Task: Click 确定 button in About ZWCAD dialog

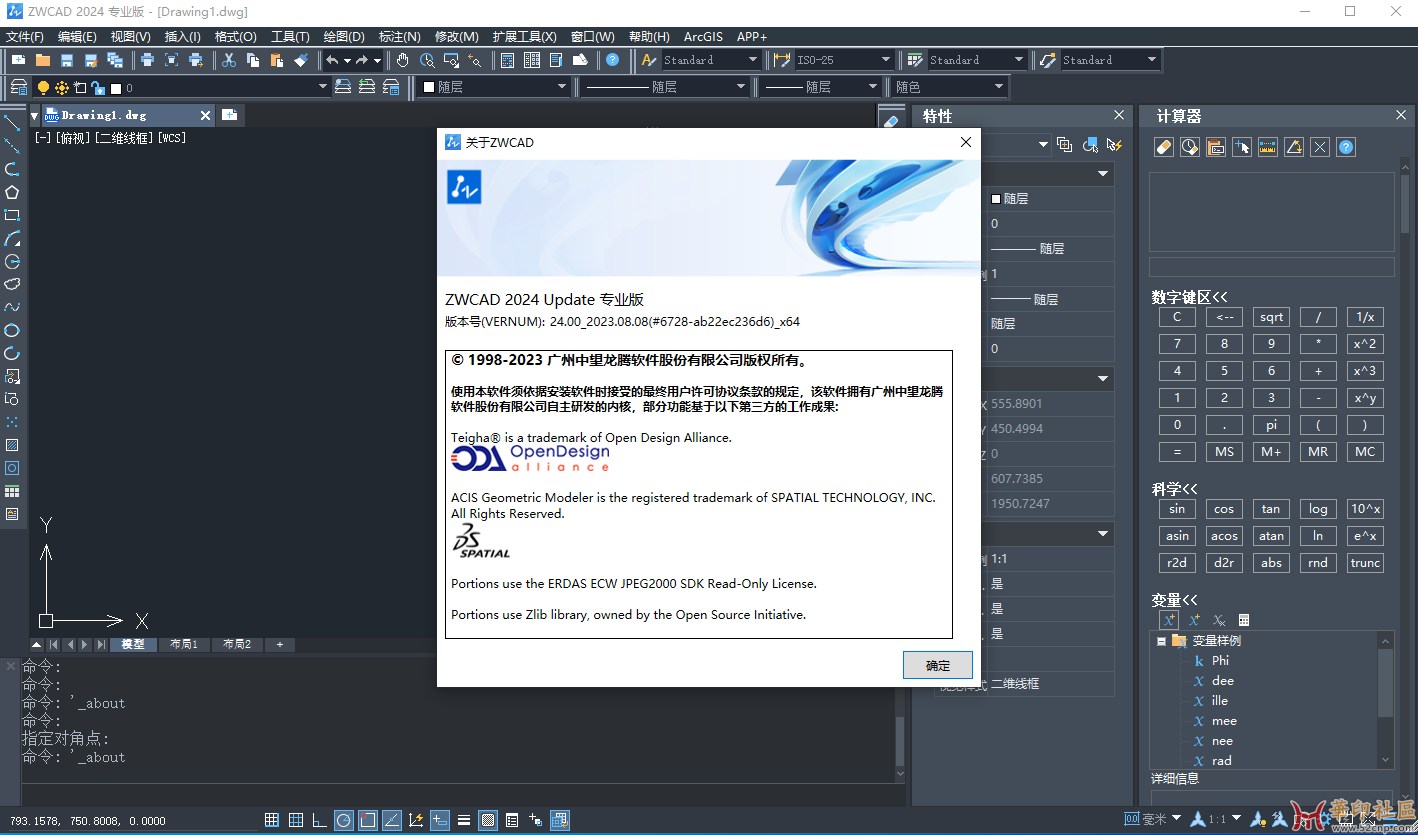Action: (938, 665)
